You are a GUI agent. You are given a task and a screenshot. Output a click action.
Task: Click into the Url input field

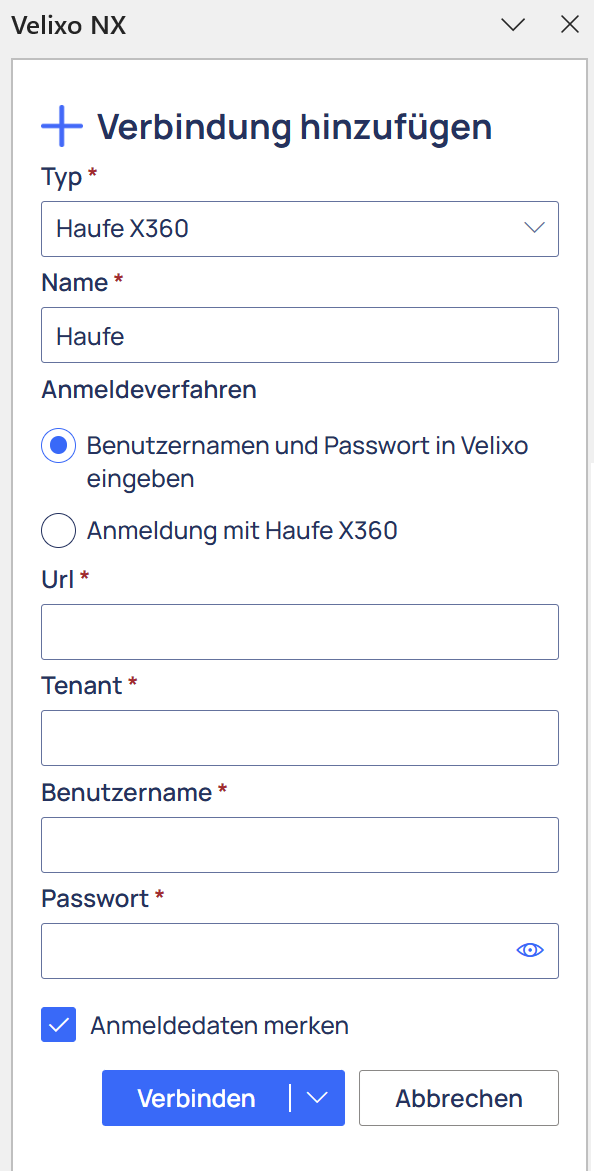pyautogui.click(x=300, y=632)
